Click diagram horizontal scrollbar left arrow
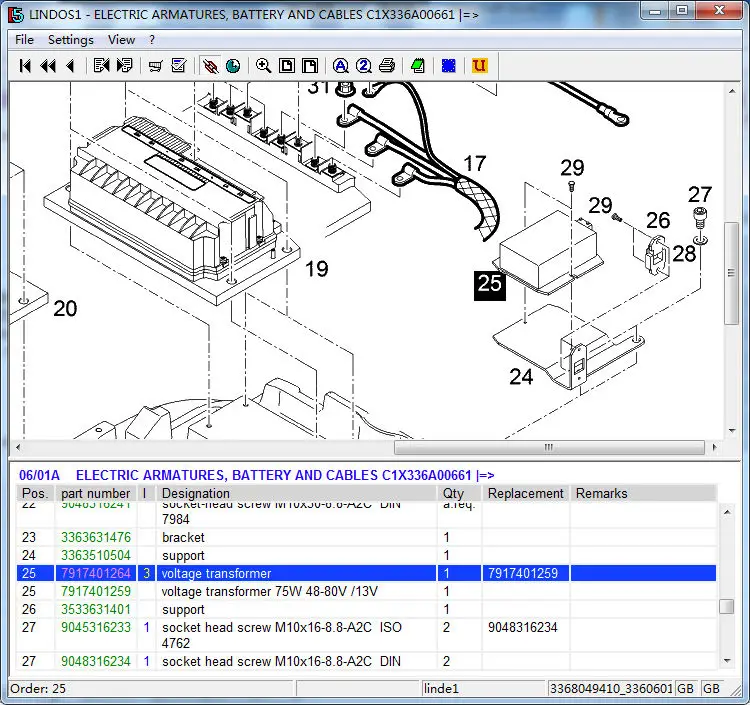Viewport: 750px width, 705px height. [18, 448]
